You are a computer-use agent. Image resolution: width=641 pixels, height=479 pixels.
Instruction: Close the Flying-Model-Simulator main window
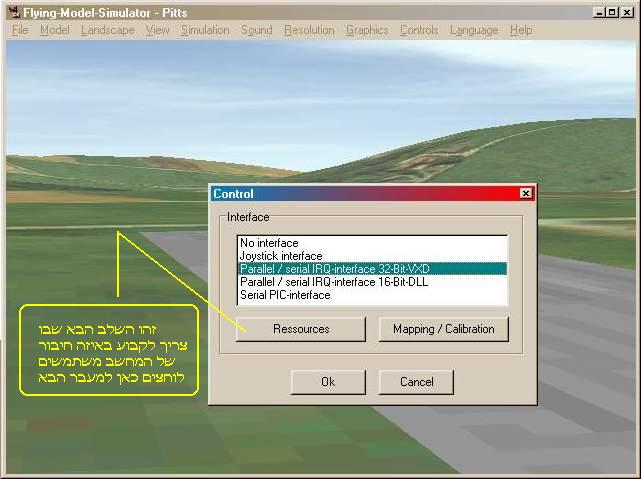click(627, 13)
